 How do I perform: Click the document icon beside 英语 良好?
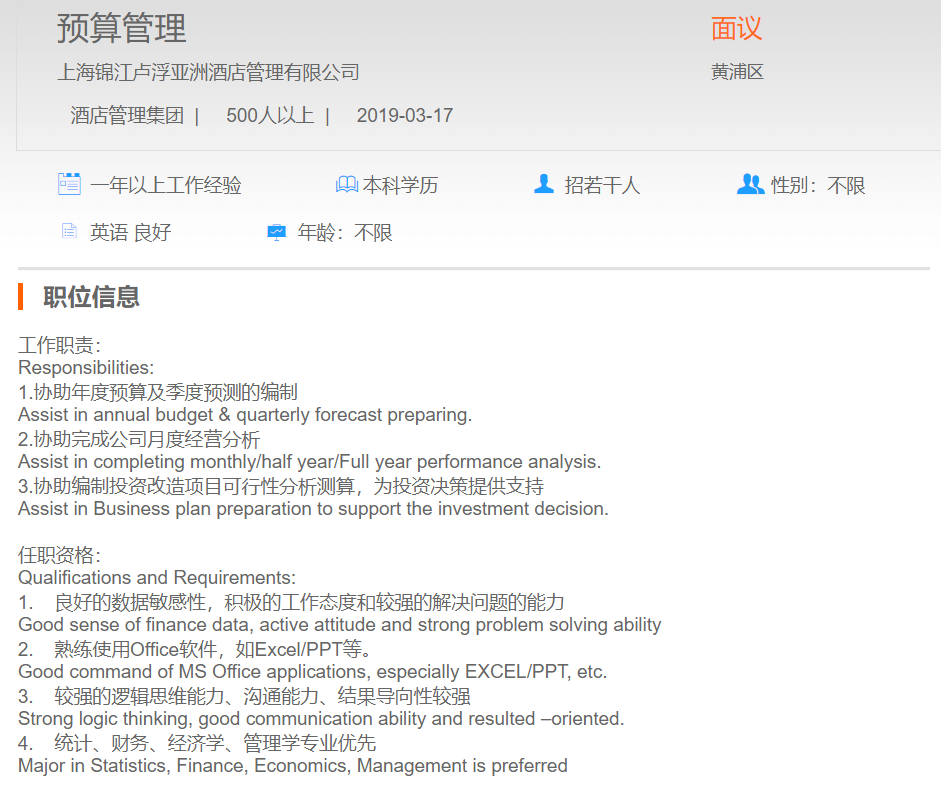point(69,232)
